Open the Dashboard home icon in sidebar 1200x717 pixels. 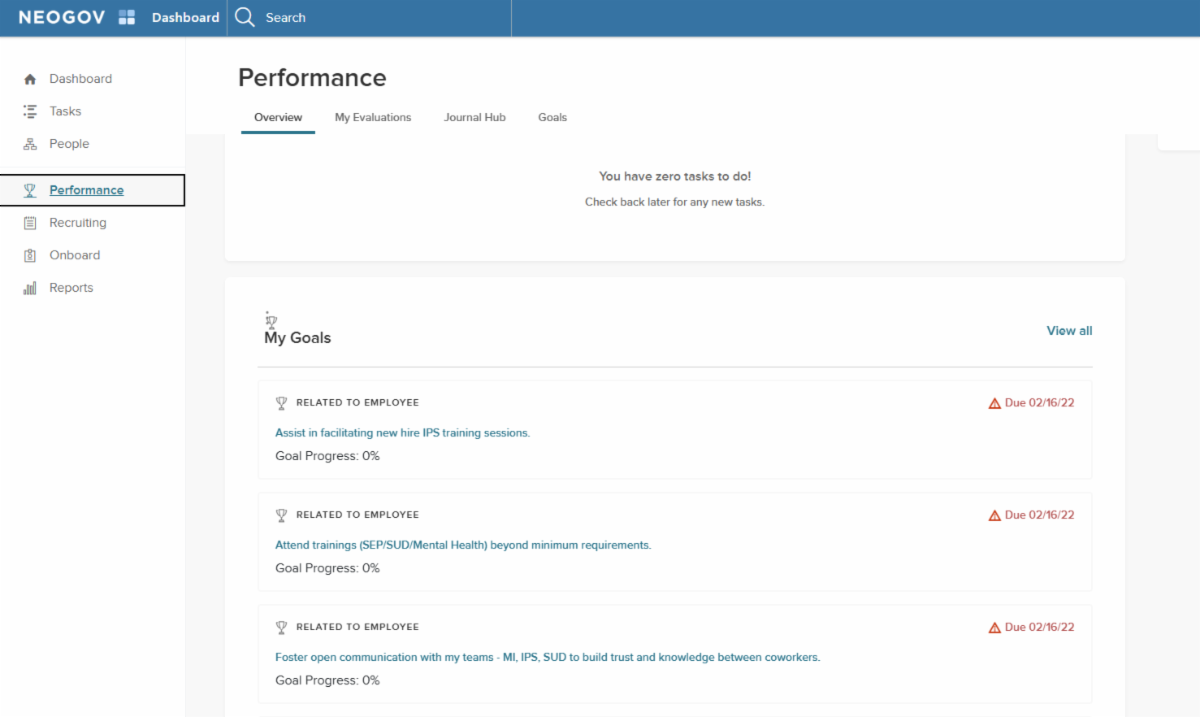(31, 78)
